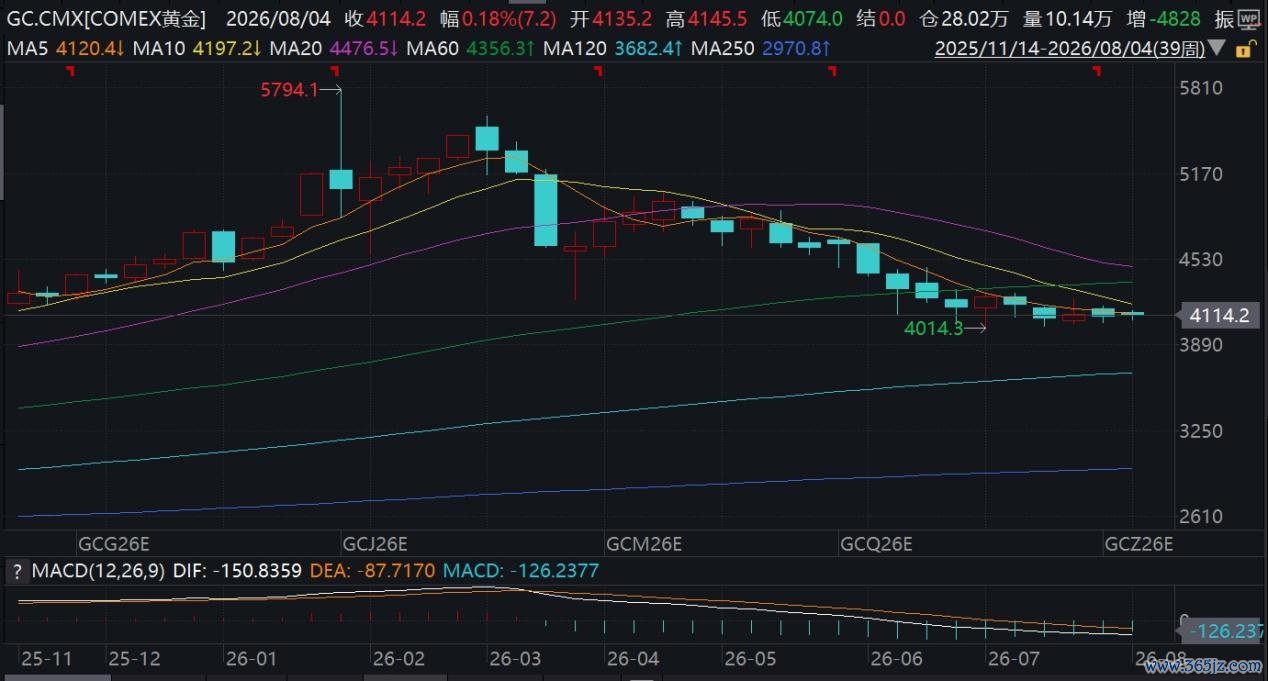Click the MACD(12,26,9) indicator name

[x=97, y=572]
